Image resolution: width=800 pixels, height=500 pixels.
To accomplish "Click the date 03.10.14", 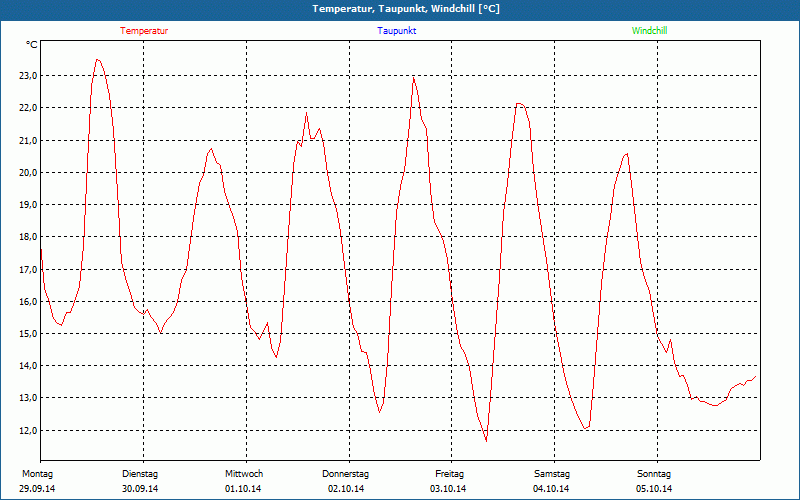I will pyautogui.click(x=448, y=489).
